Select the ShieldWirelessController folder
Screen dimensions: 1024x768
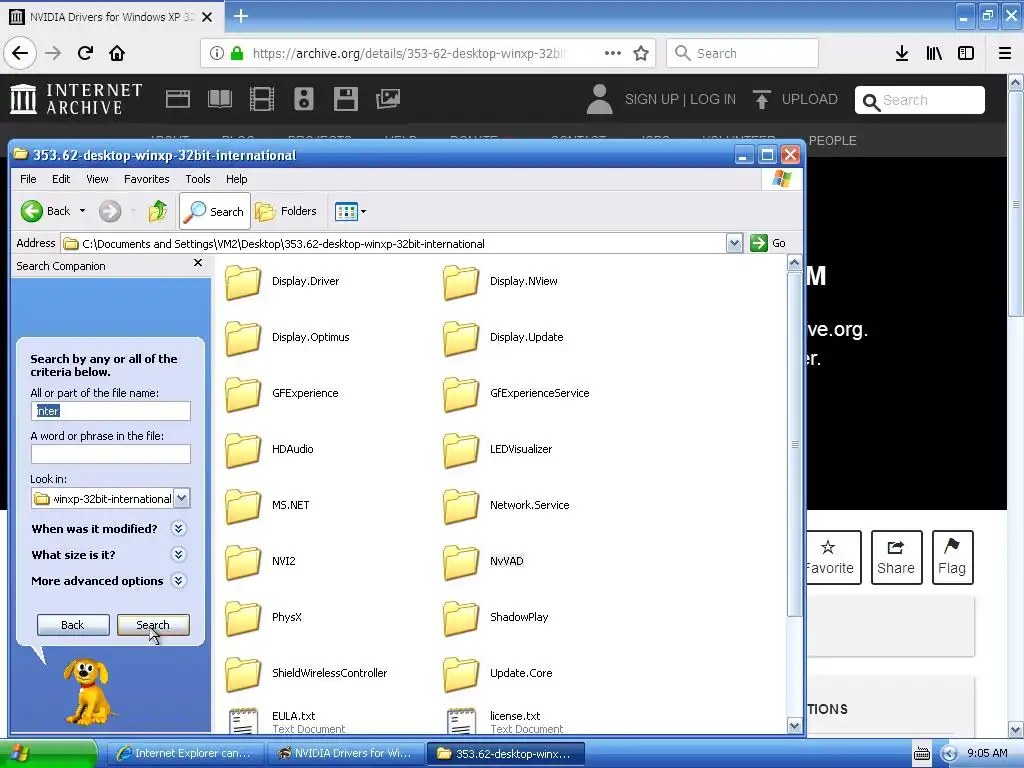(306, 673)
